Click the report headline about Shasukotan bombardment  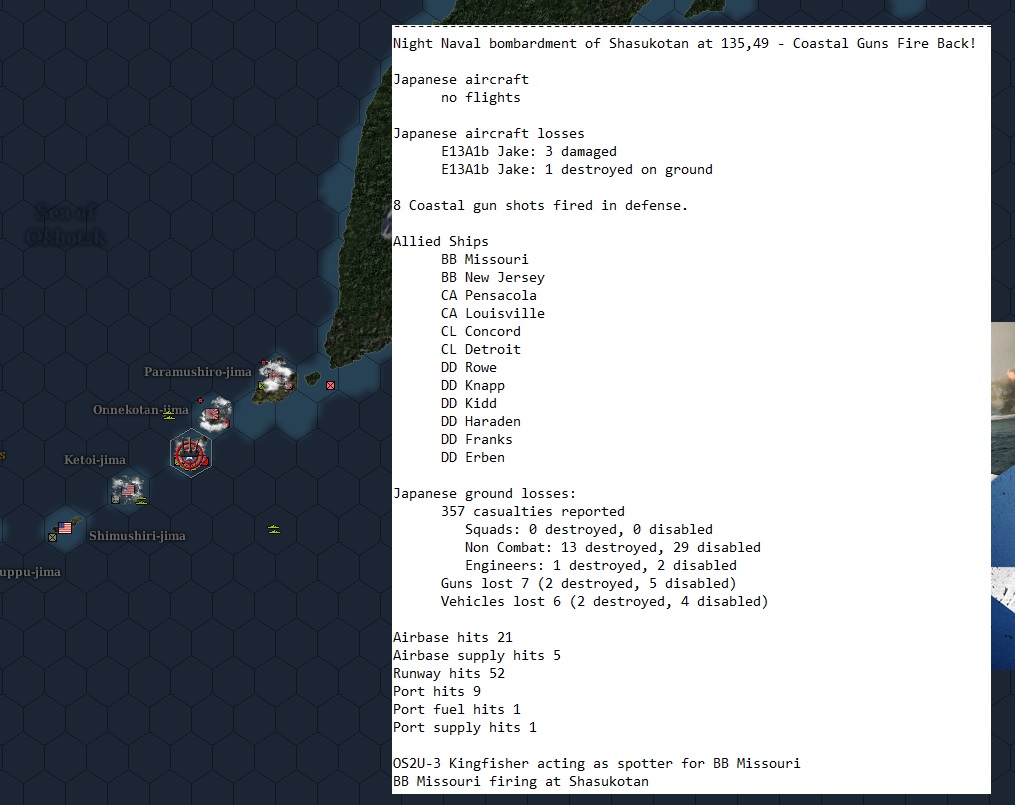tap(684, 43)
